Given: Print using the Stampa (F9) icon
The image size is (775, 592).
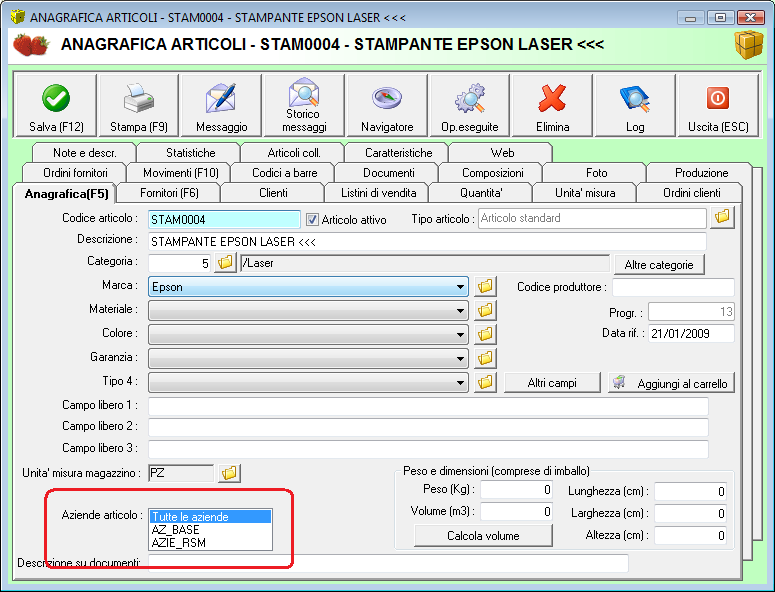Looking at the screenshot, I should point(139,105).
